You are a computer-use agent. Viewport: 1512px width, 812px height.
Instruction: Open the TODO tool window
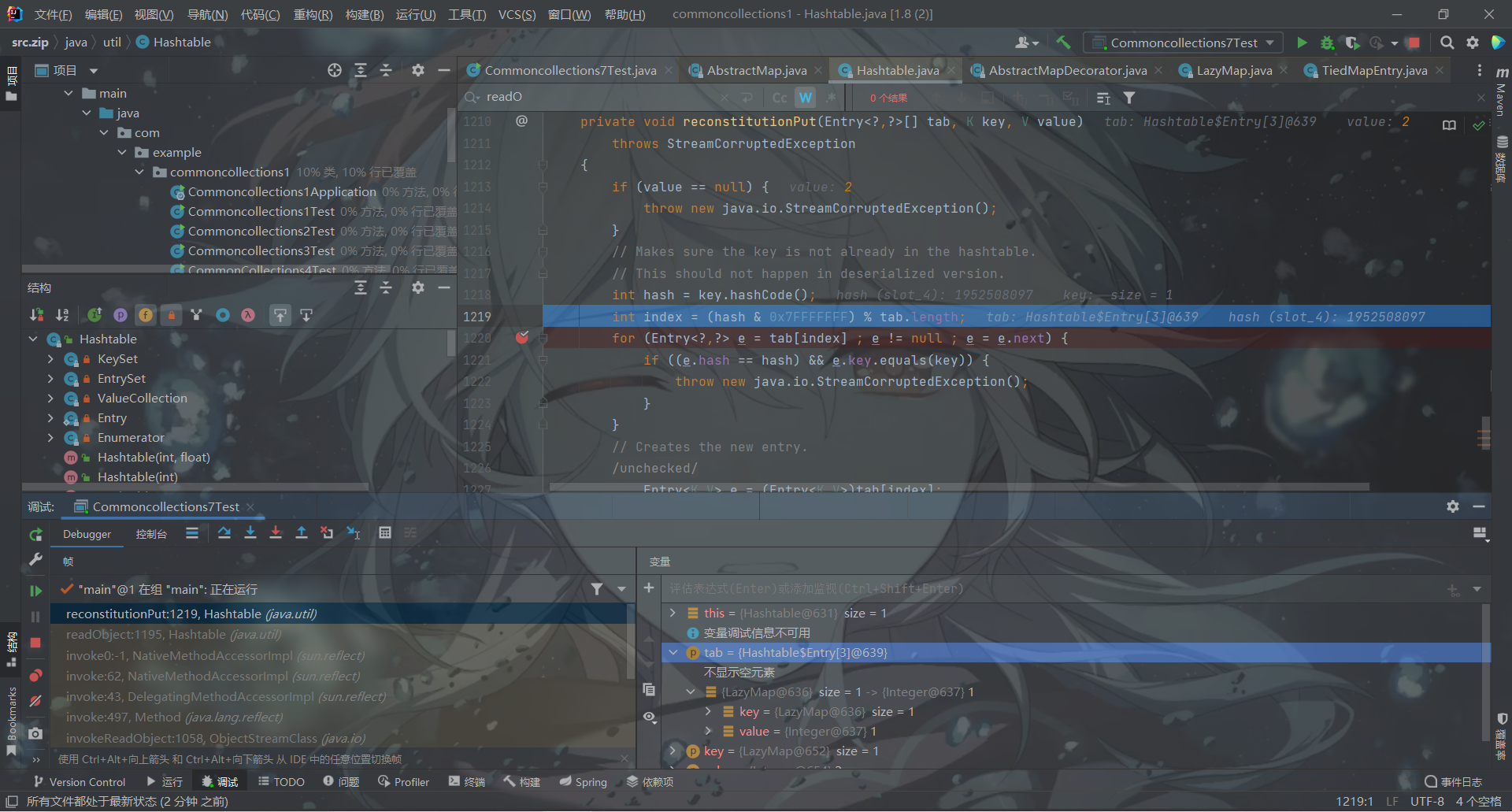[281, 782]
